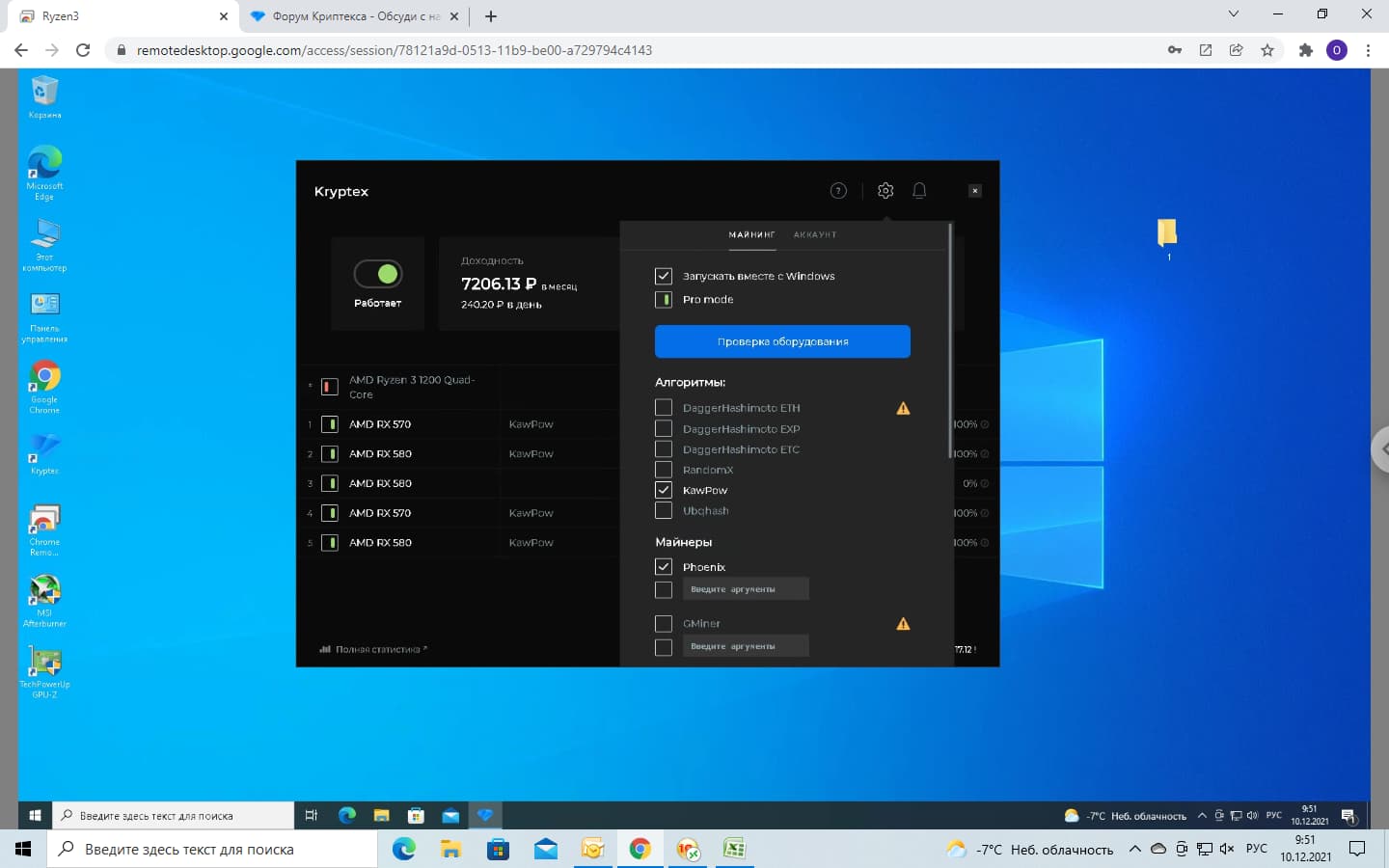Image resolution: width=1389 pixels, height=868 pixels.
Task: Toggle the main mining switch Работает
Action: click(x=377, y=274)
